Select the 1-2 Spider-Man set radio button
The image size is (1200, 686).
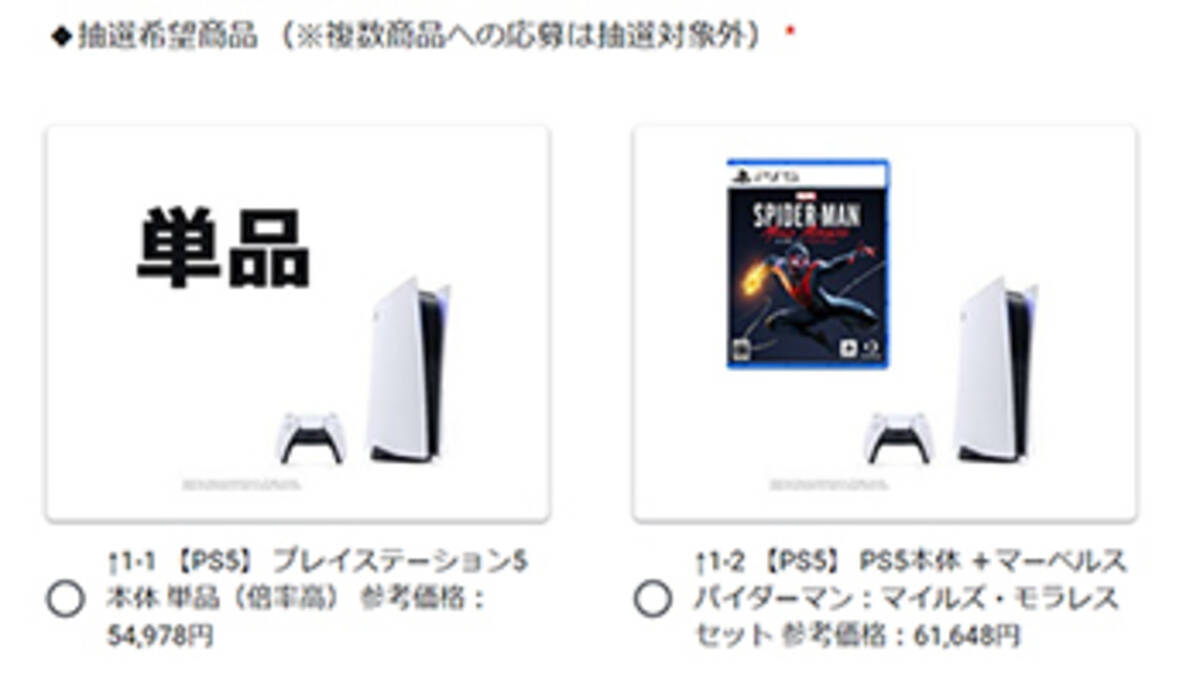pyautogui.click(x=652, y=599)
